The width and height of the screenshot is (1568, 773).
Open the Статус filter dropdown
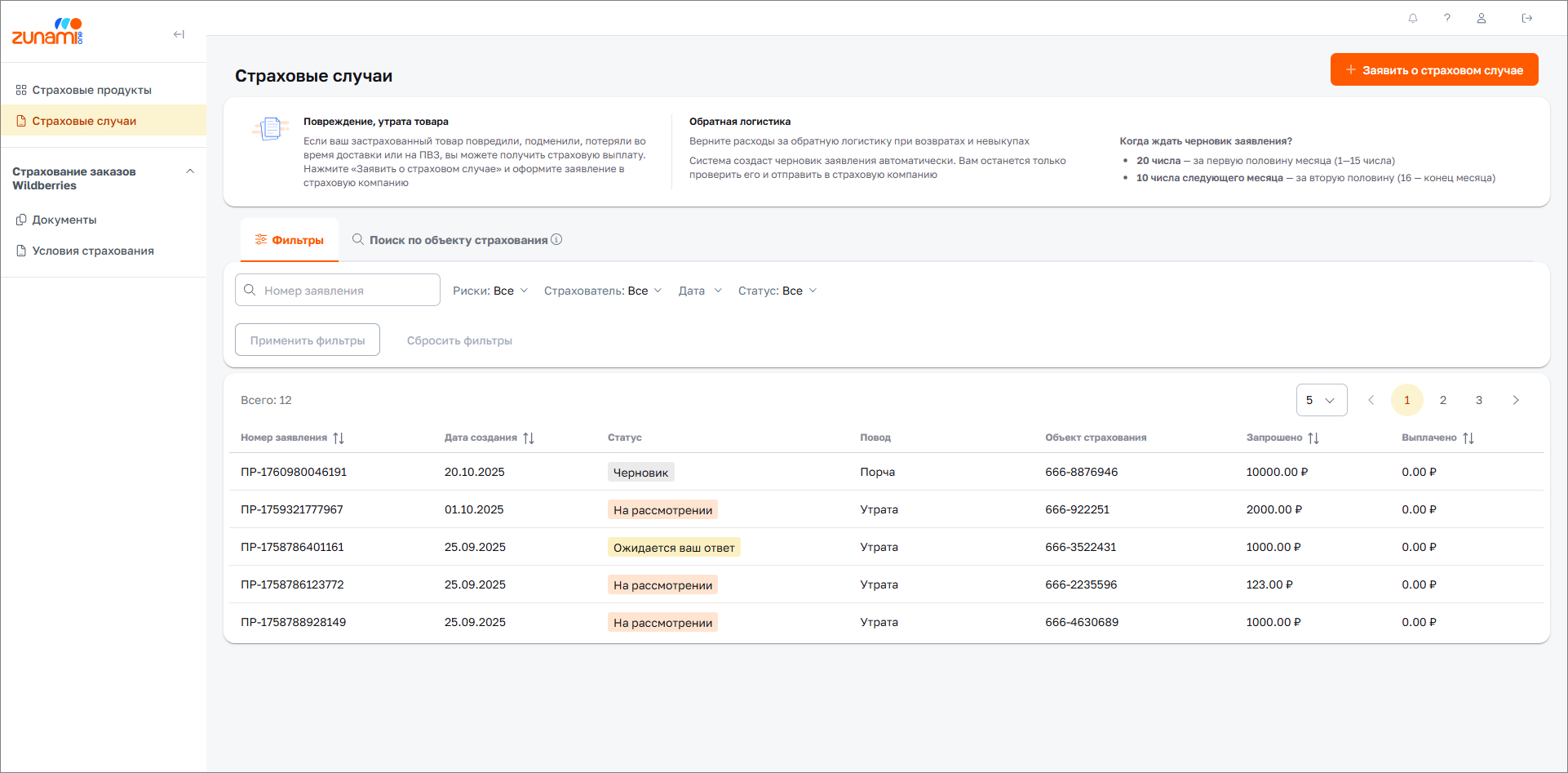[x=777, y=291]
